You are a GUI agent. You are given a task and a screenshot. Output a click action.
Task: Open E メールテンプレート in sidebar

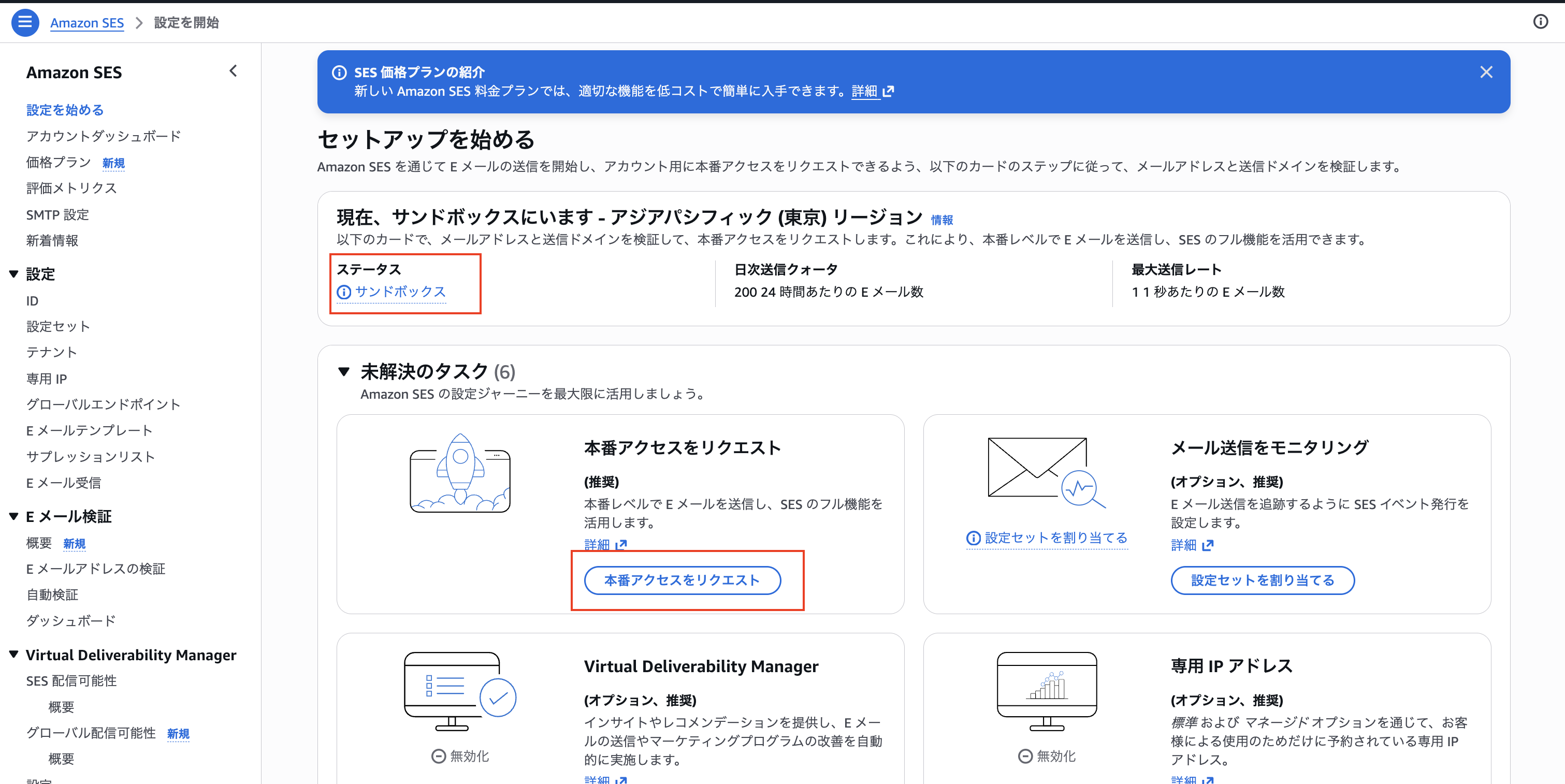[x=89, y=430]
